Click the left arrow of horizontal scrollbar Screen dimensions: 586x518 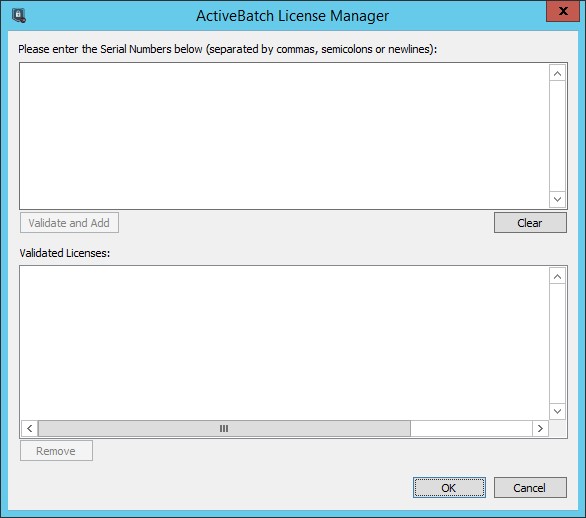(30, 428)
